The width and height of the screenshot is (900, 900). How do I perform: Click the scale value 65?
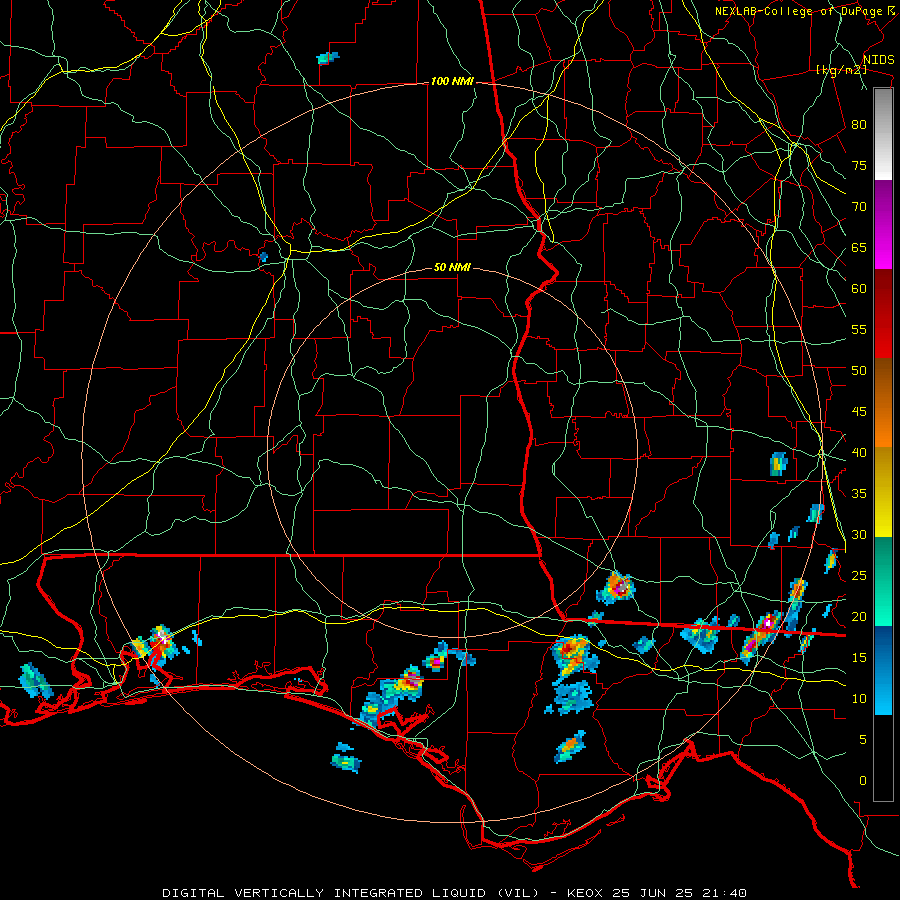click(x=859, y=247)
